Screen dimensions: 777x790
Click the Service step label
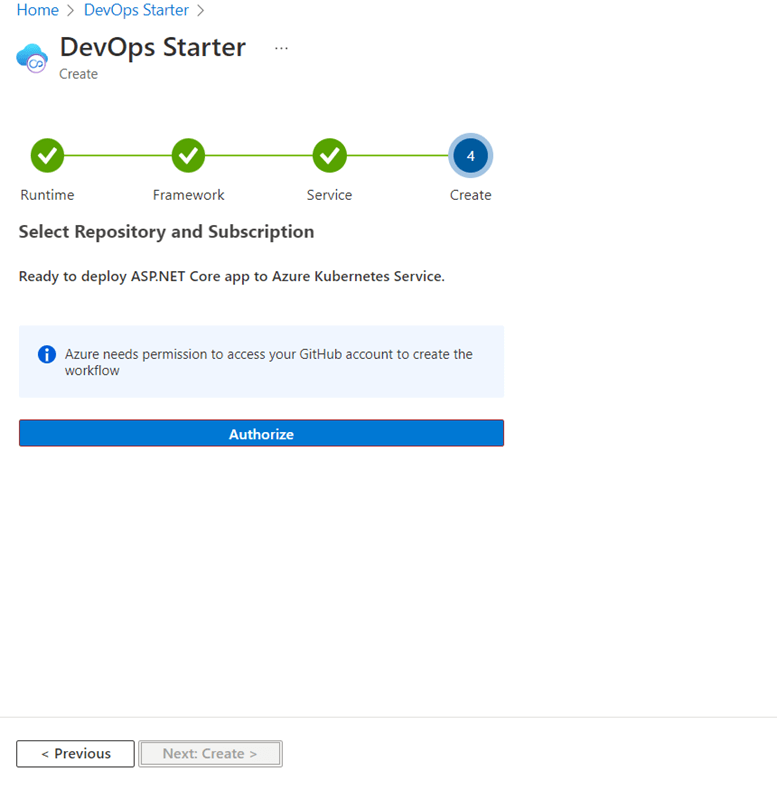[x=330, y=195]
